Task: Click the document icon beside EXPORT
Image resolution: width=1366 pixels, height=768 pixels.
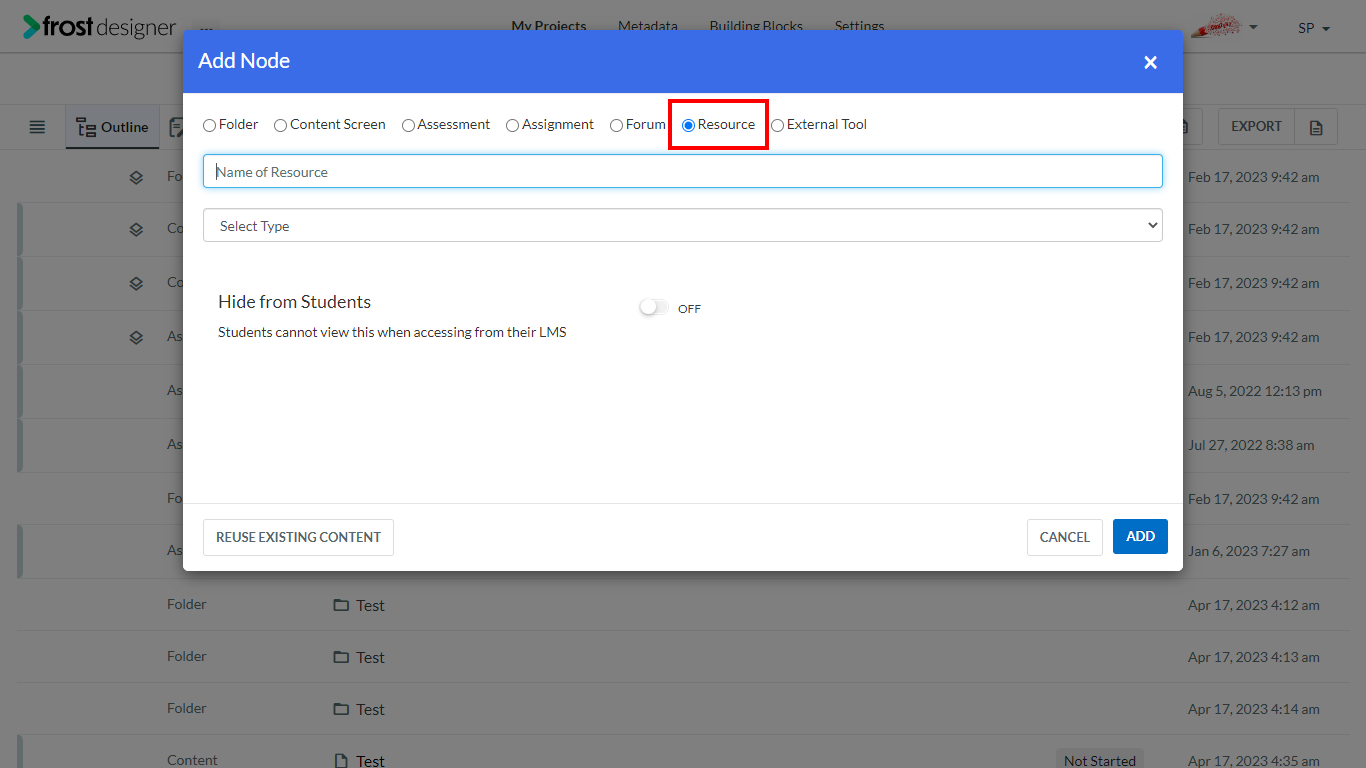Action: tap(1316, 127)
